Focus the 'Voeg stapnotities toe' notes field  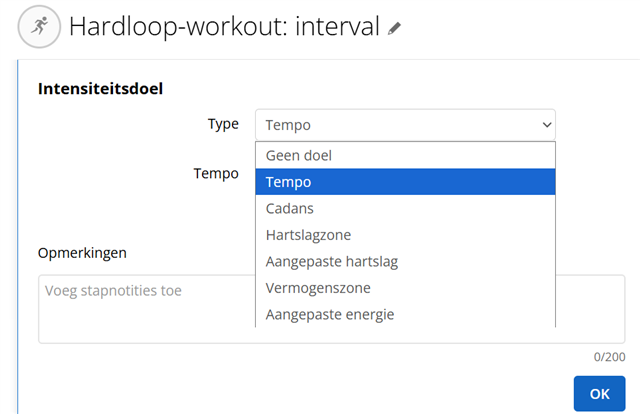(x=331, y=309)
